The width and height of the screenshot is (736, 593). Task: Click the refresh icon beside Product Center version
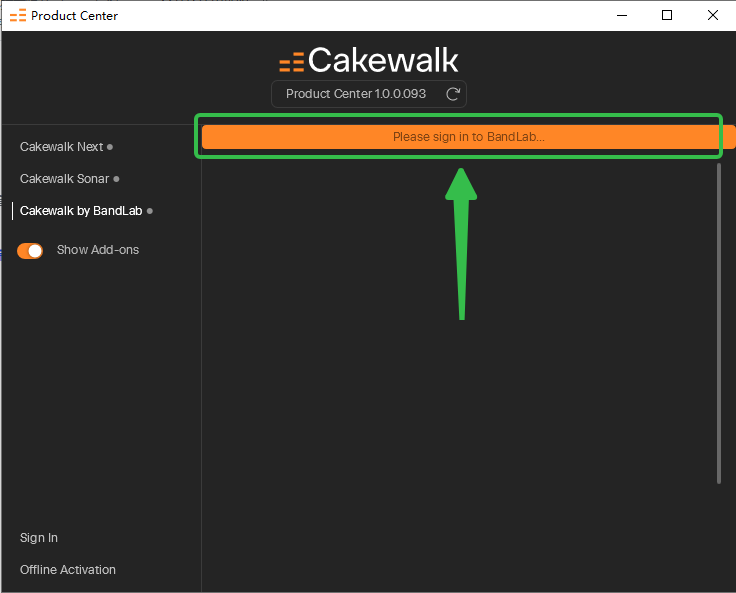[x=453, y=94]
